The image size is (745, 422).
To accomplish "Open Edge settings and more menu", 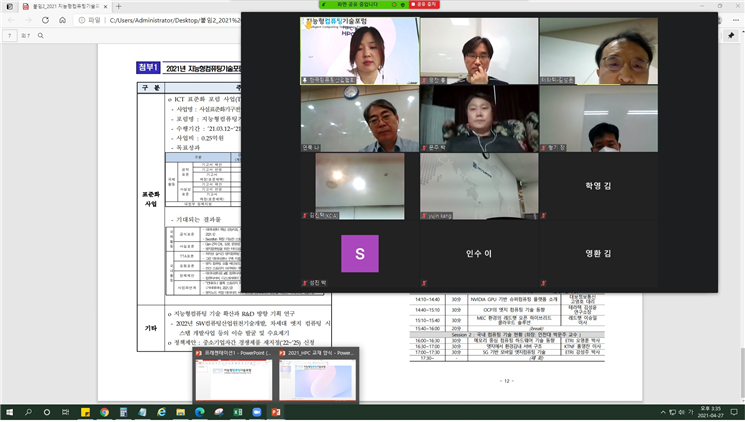I will [736, 20].
